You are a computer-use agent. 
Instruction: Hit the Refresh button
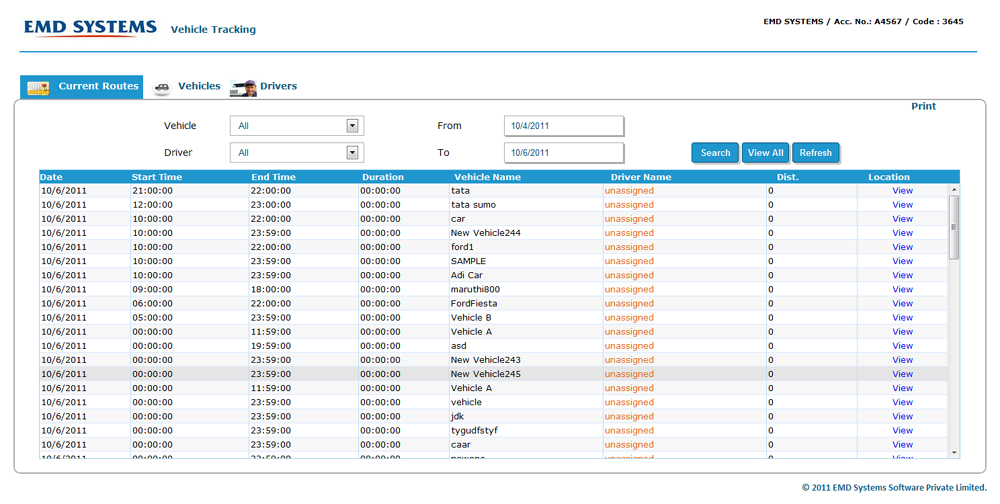click(x=815, y=153)
